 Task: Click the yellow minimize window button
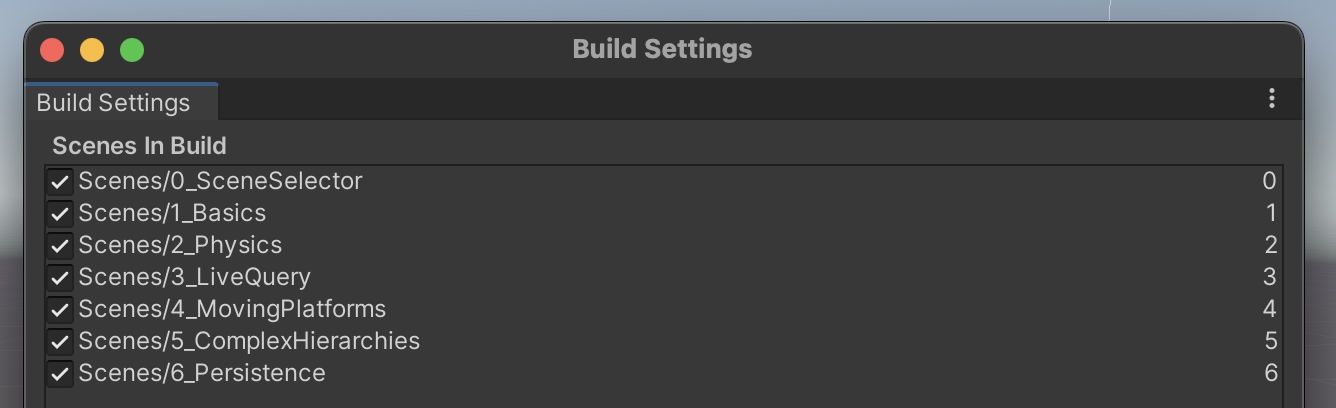pos(92,50)
